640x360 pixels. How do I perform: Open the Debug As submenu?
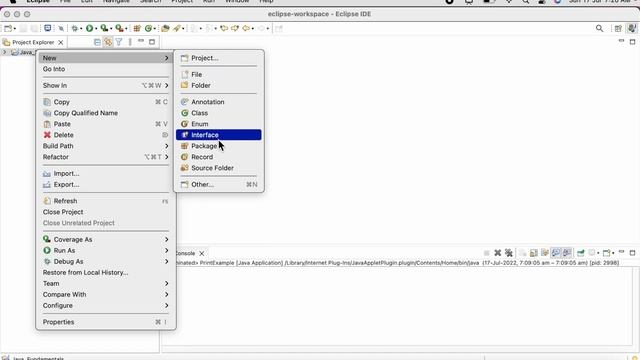(x=105, y=261)
